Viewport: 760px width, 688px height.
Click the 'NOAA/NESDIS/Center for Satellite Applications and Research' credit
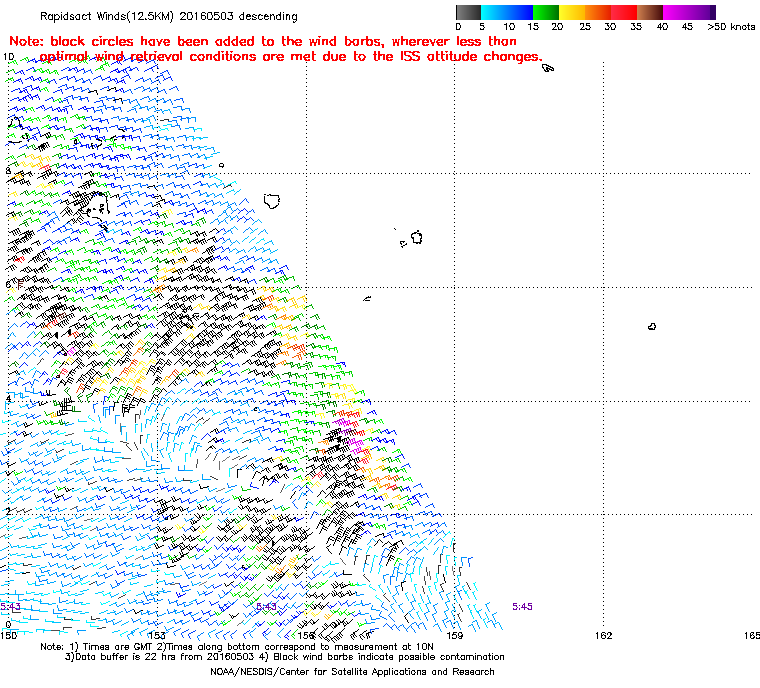click(x=352, y=672)
